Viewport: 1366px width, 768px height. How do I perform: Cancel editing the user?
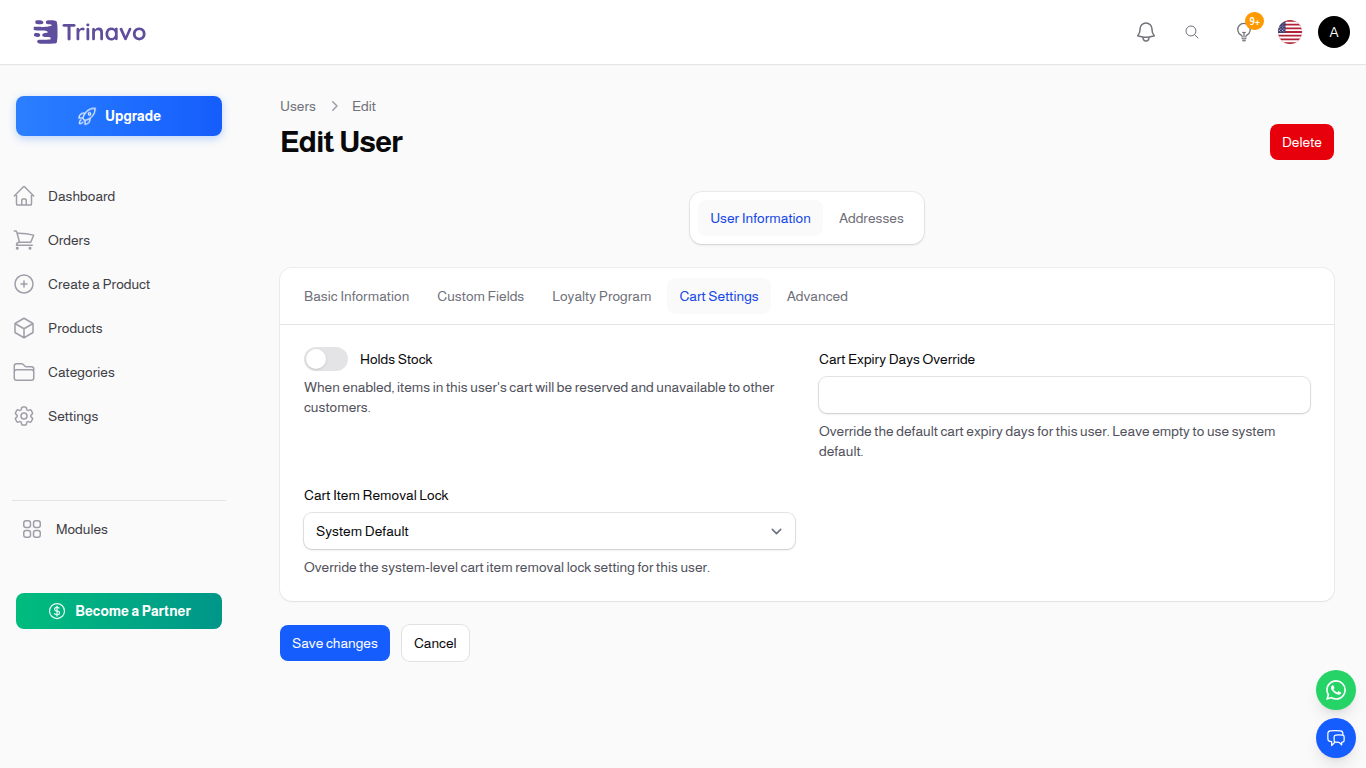point(435,643)
